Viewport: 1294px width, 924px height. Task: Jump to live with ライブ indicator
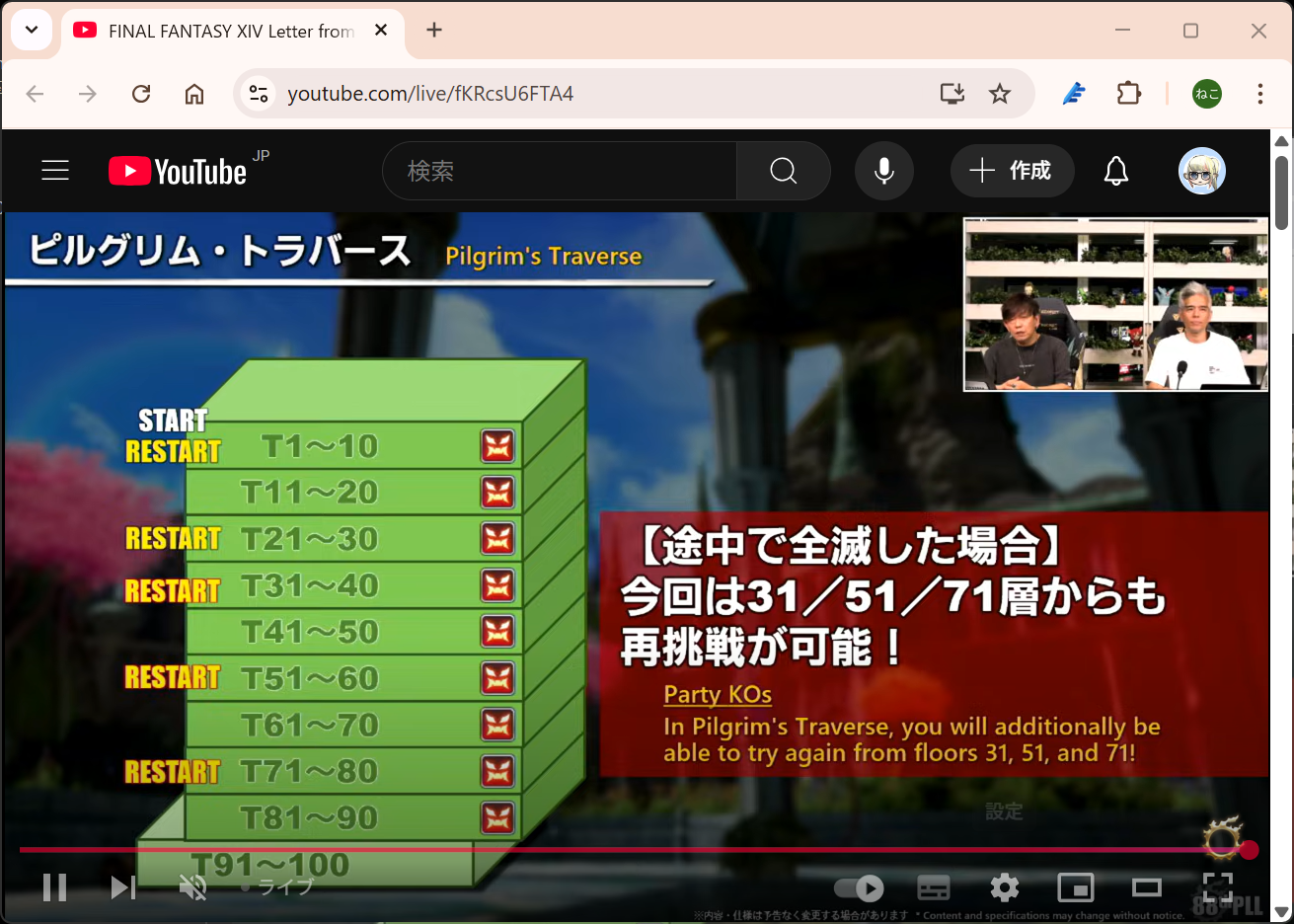point(277,887)
